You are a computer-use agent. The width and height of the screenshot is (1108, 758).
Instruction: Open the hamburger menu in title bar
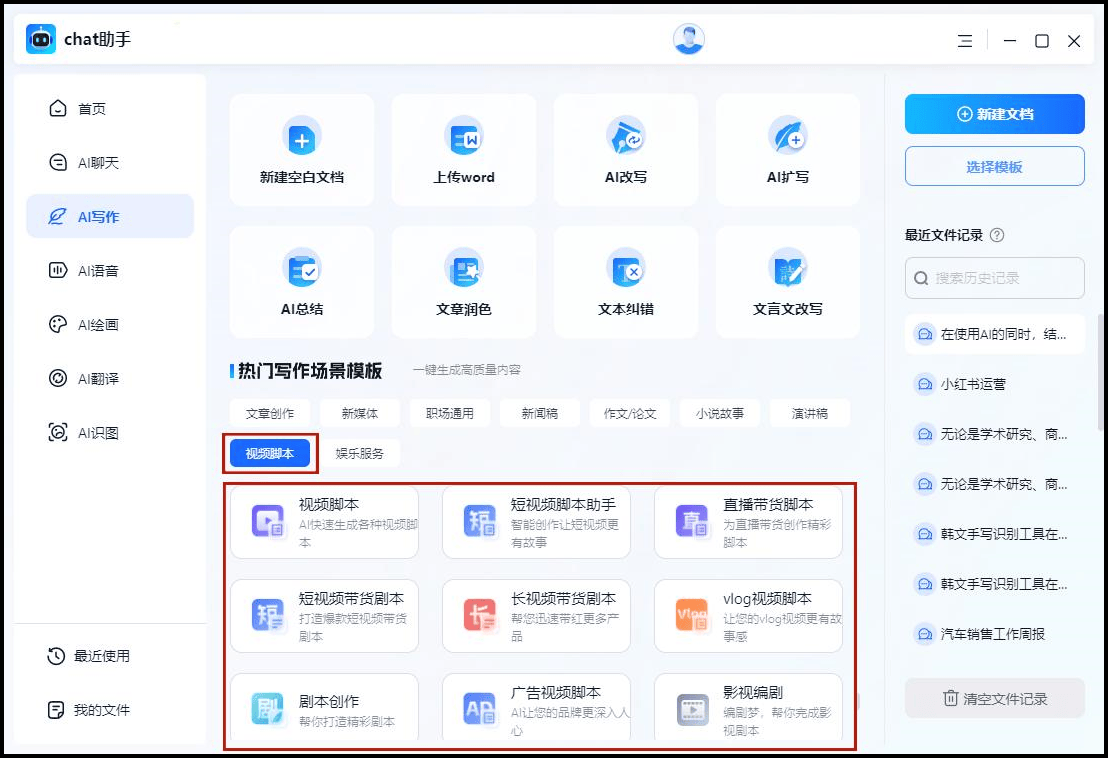(x=965, y=41)
